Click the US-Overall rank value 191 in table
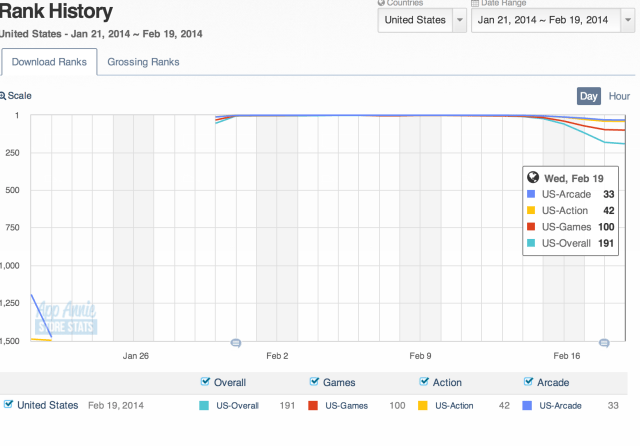Image resolution: width=640 pixels, height=446 pixels. tap(287, 406)
